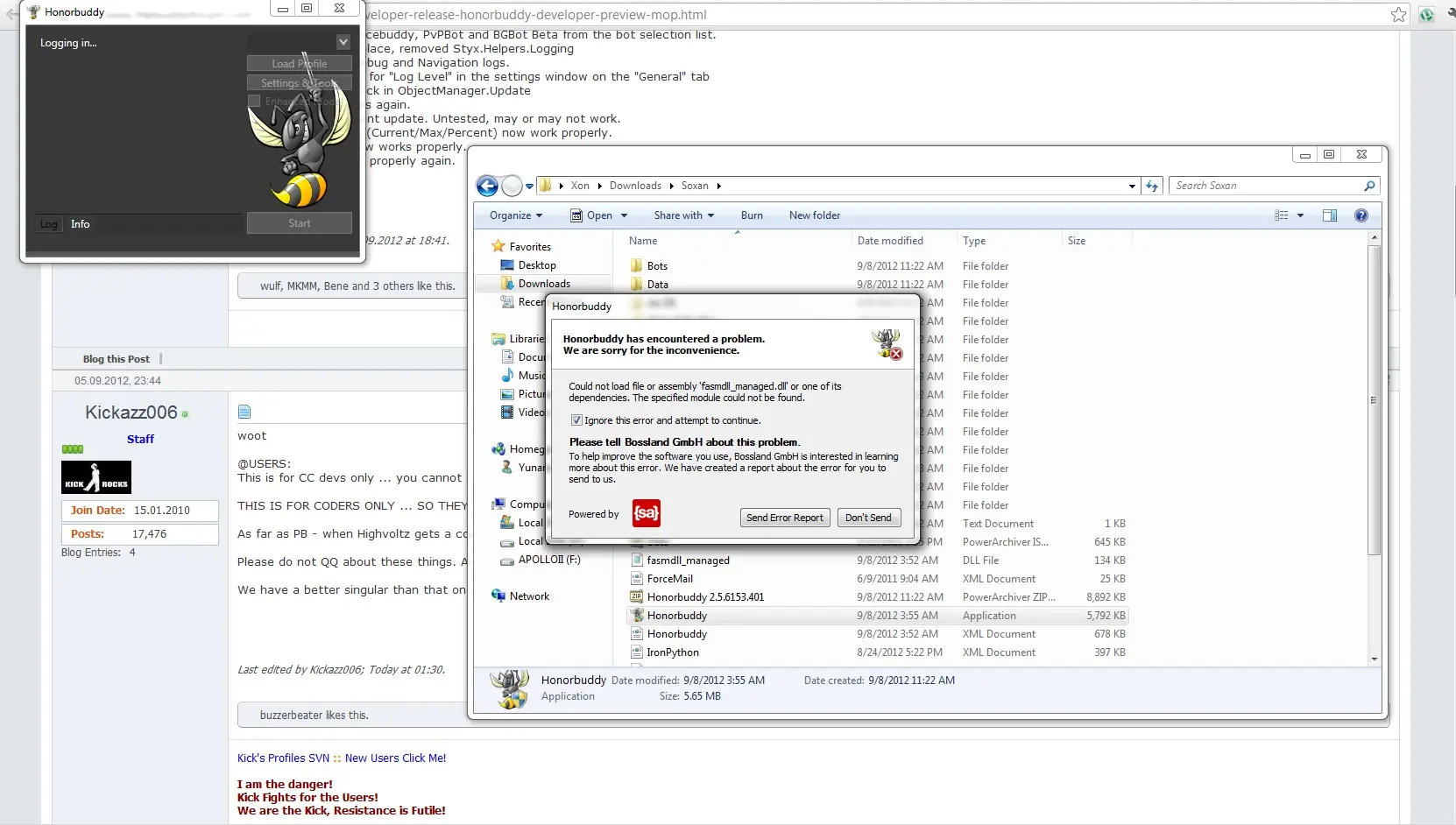1456x825 pixels.
Task: Toggle the preview pane icon
Action: pos(1329,215)
